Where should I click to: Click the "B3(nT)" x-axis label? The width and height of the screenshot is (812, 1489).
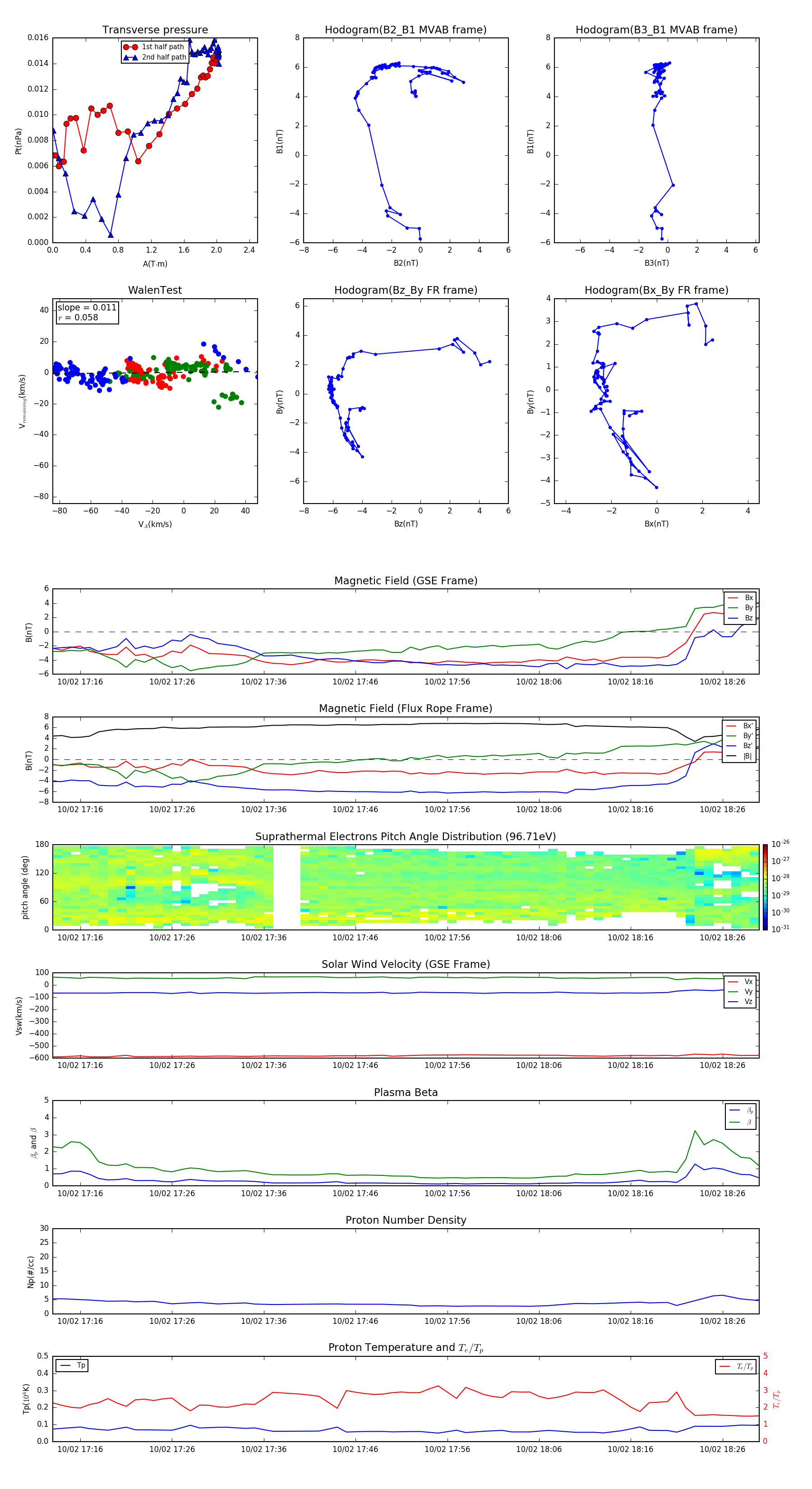(656, 263)
